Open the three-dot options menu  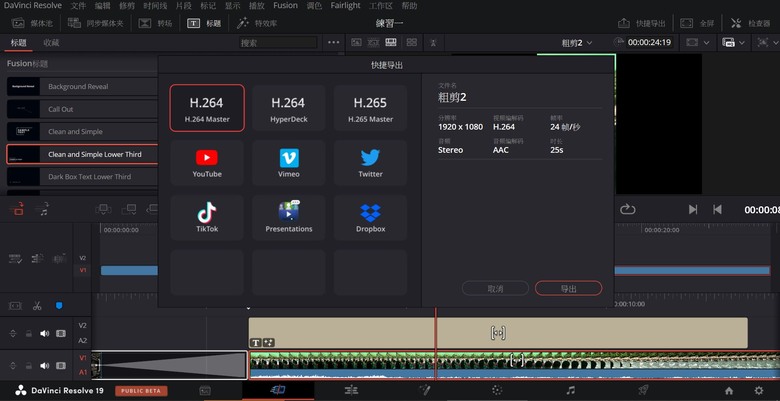334,43
